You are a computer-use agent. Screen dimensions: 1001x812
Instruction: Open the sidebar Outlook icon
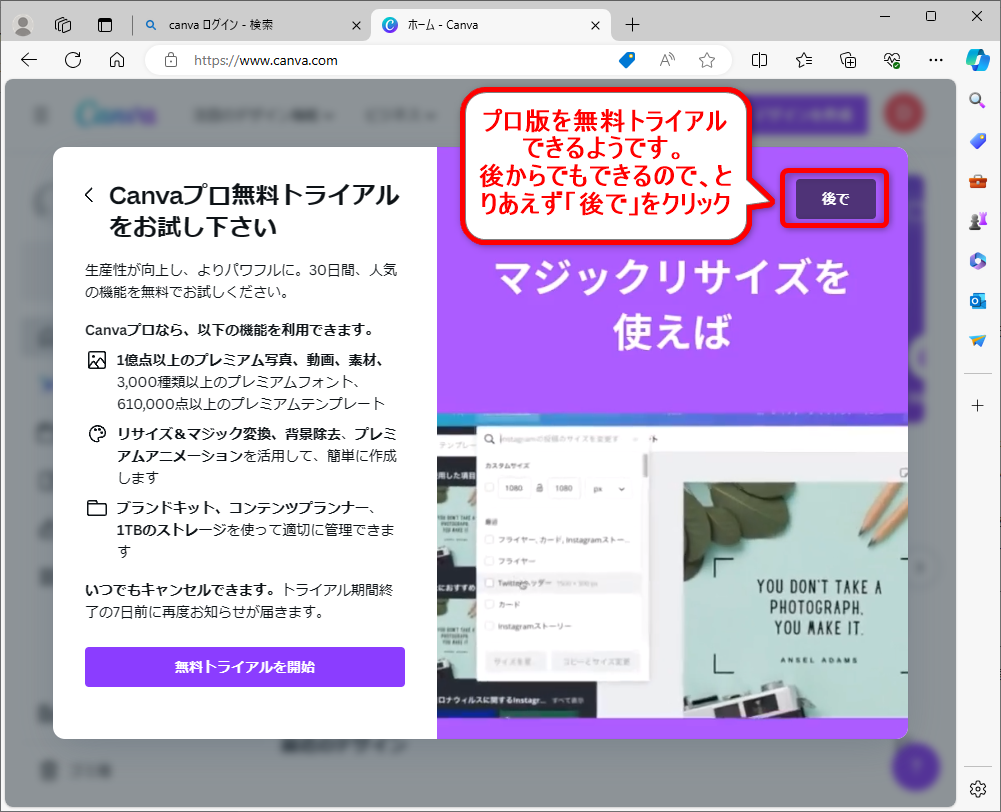point(977,301)
